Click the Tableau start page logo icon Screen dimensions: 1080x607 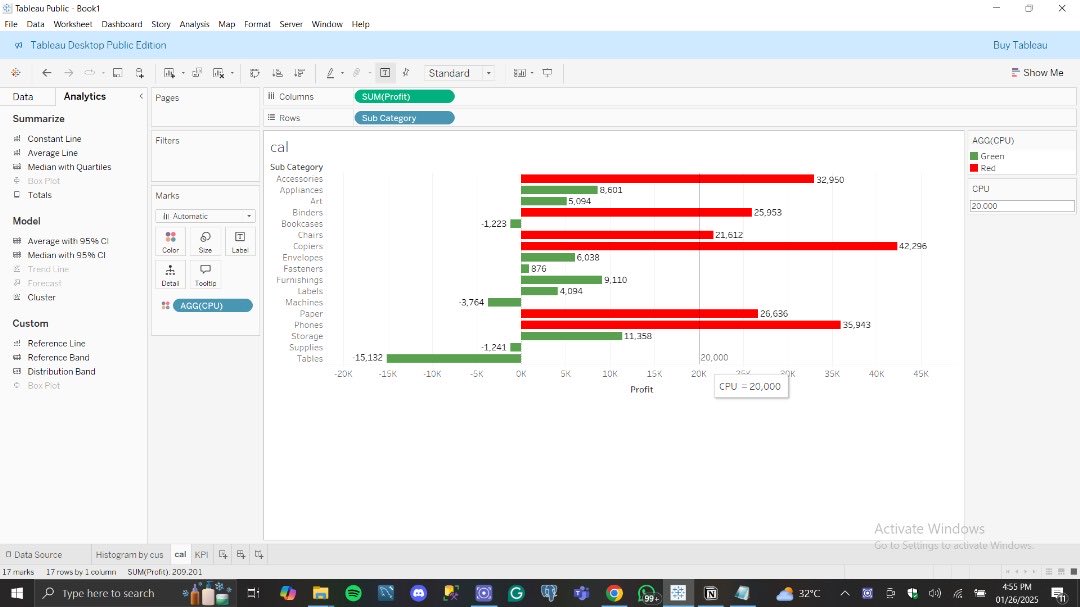click(x=15, y=72)
